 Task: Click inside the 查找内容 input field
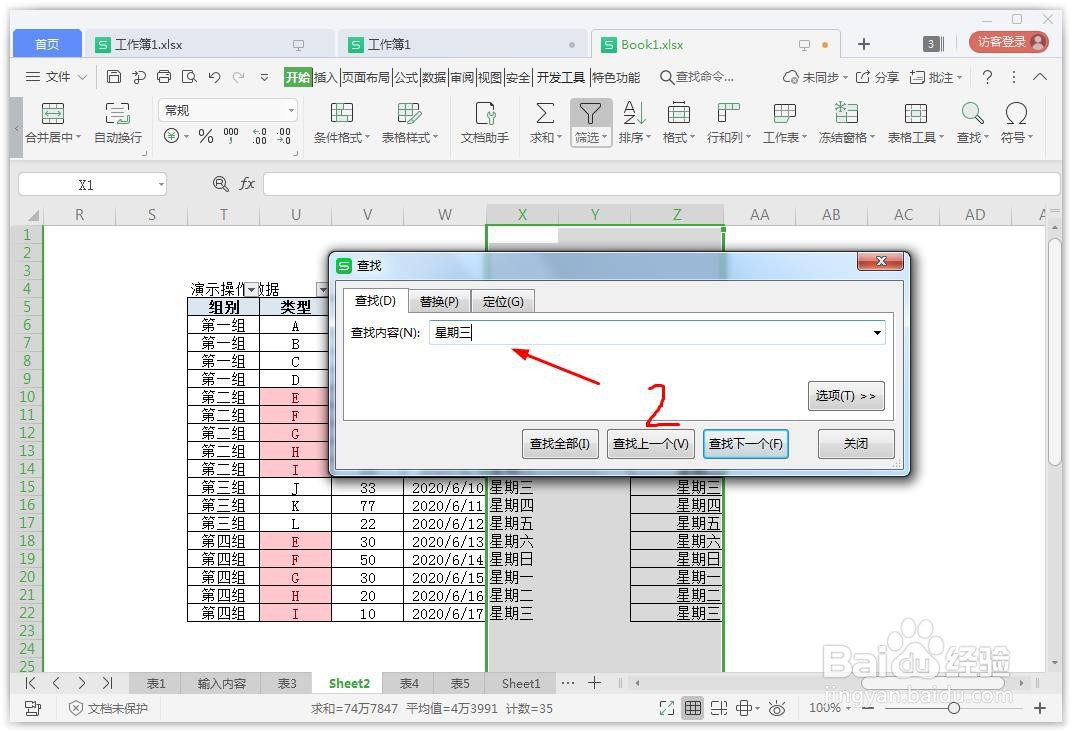coord(600,333)
